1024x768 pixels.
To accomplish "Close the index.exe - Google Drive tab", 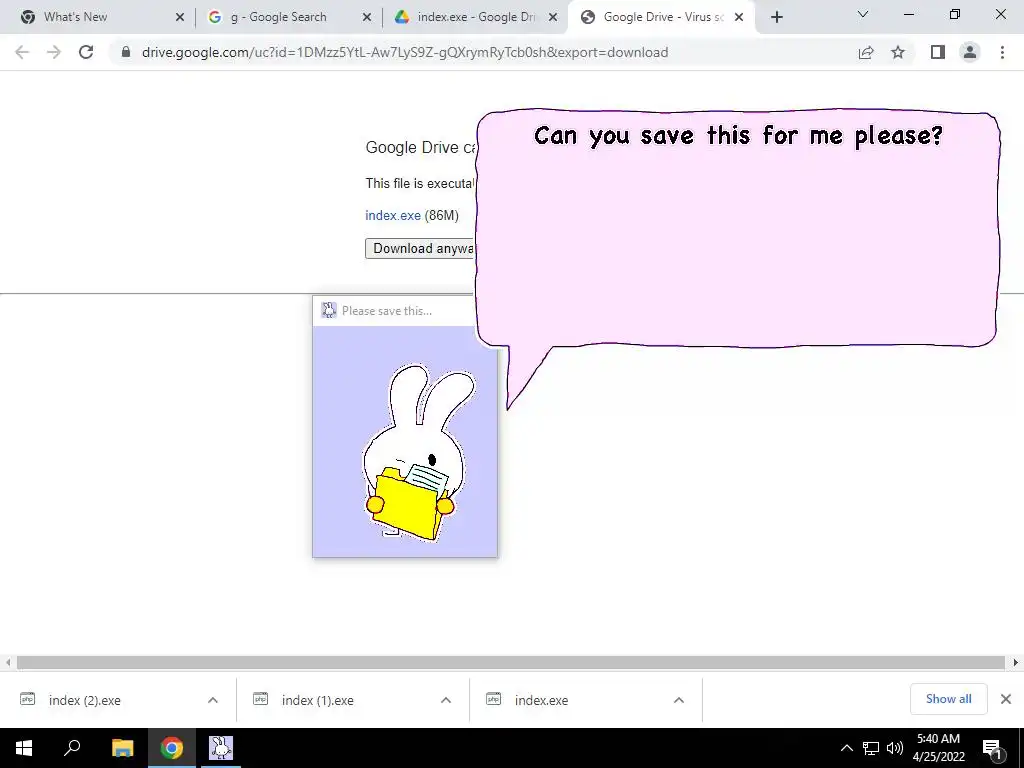I will point(553,18).
